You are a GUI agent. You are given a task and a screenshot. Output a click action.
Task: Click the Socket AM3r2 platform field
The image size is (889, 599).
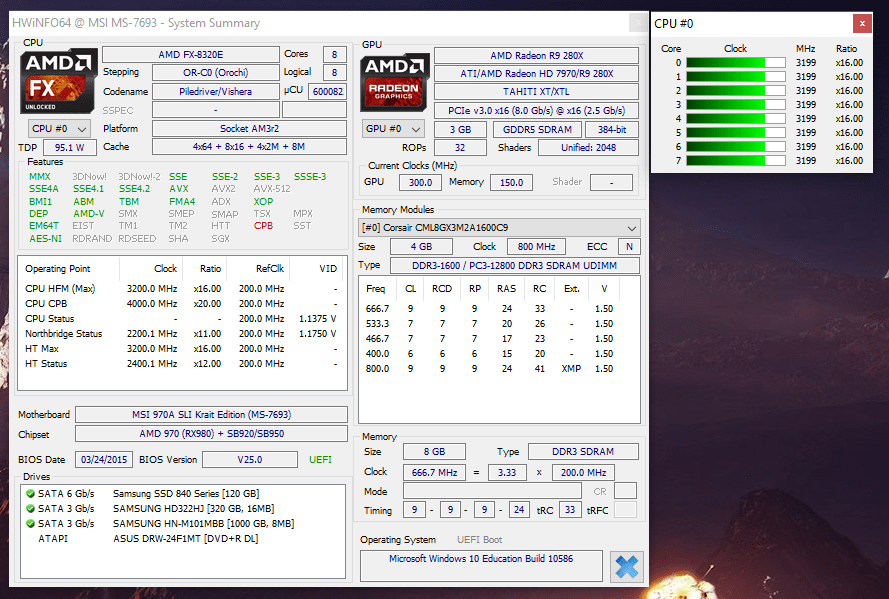point(249,129)
